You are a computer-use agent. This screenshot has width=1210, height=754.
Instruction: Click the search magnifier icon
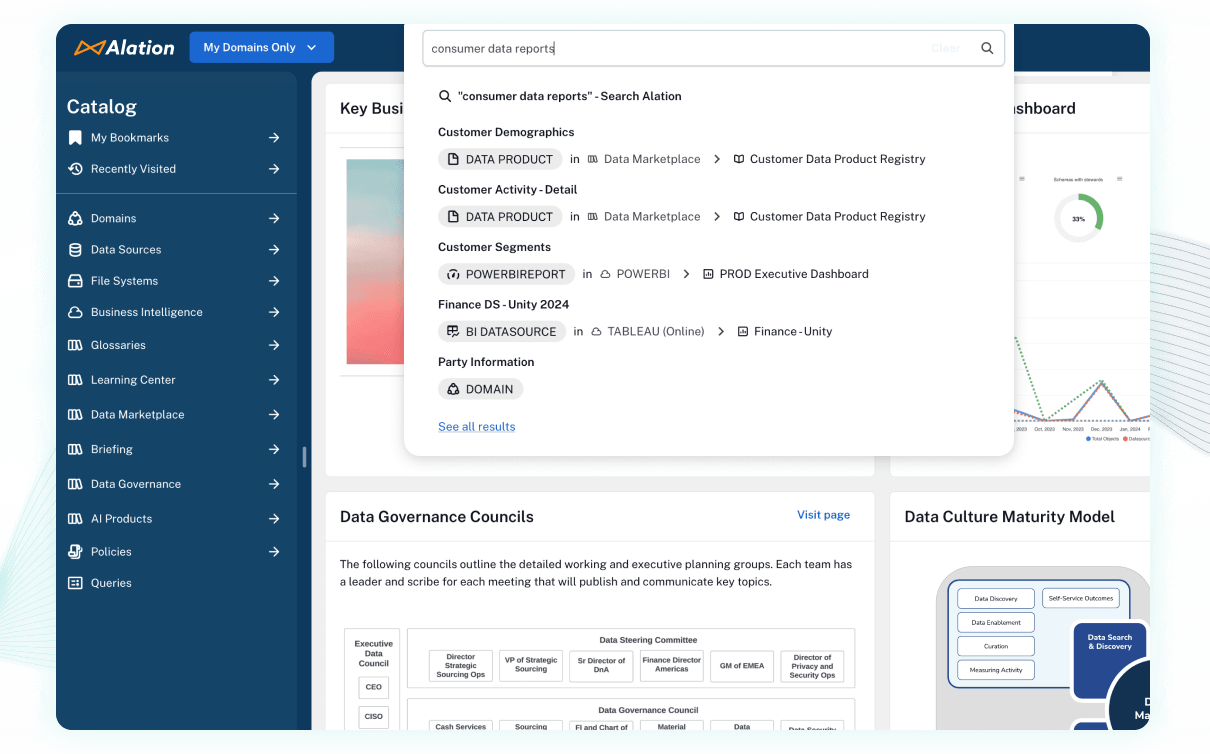click(987, 47)
